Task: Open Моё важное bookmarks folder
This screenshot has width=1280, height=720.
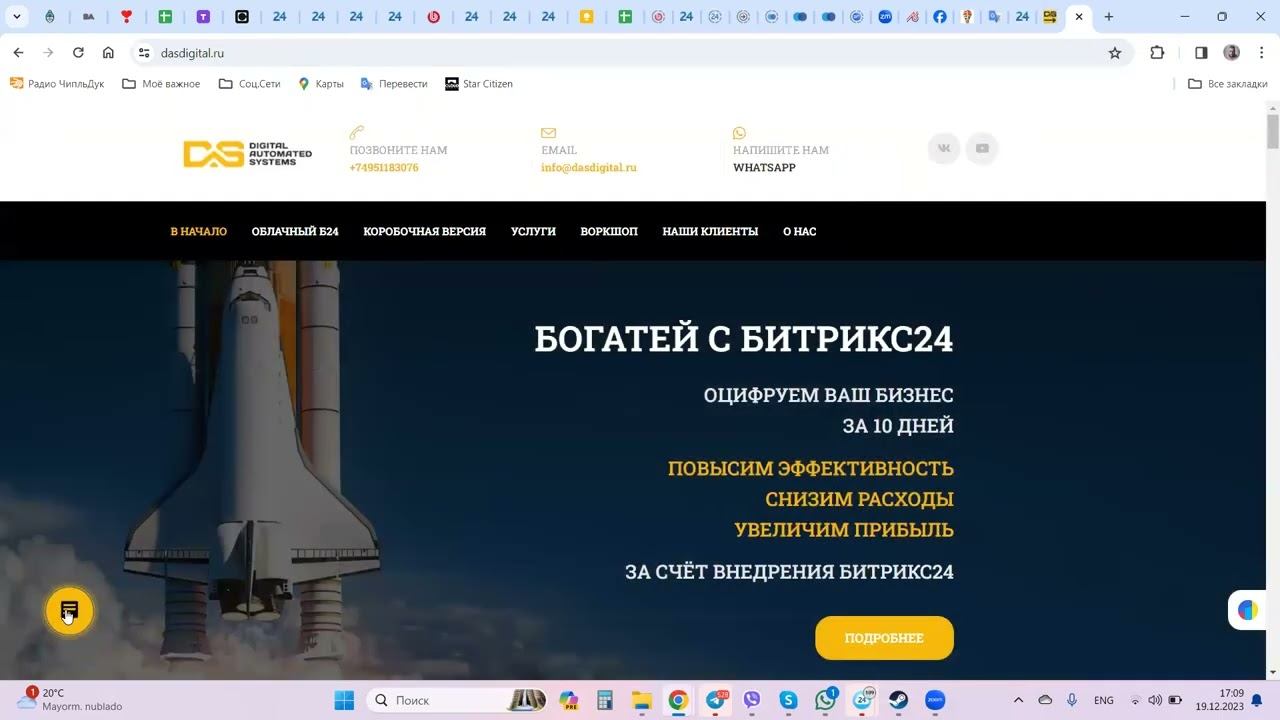Action: [x=161, y=84]
